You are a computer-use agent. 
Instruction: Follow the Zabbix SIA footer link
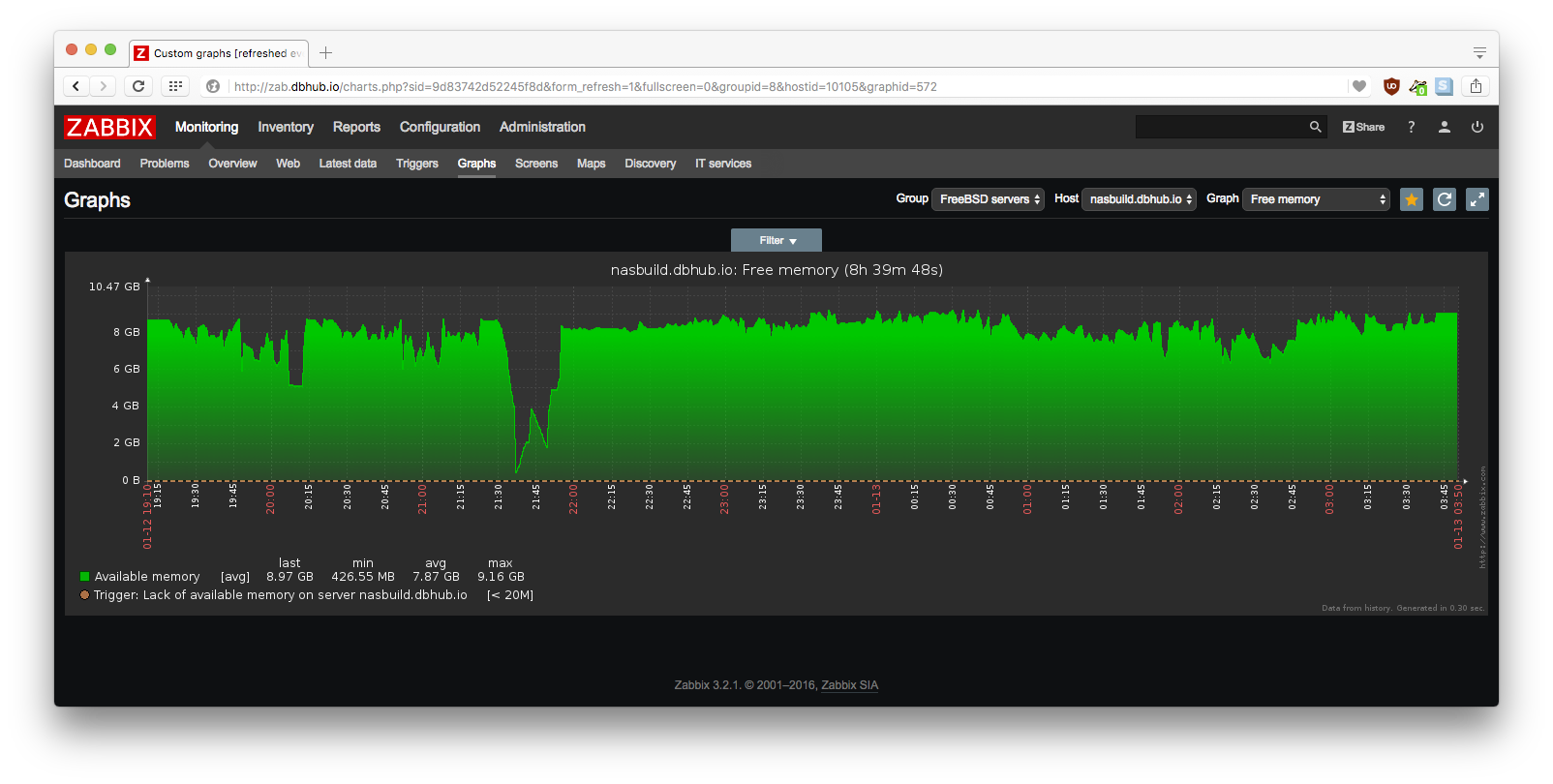pos(850,685)
